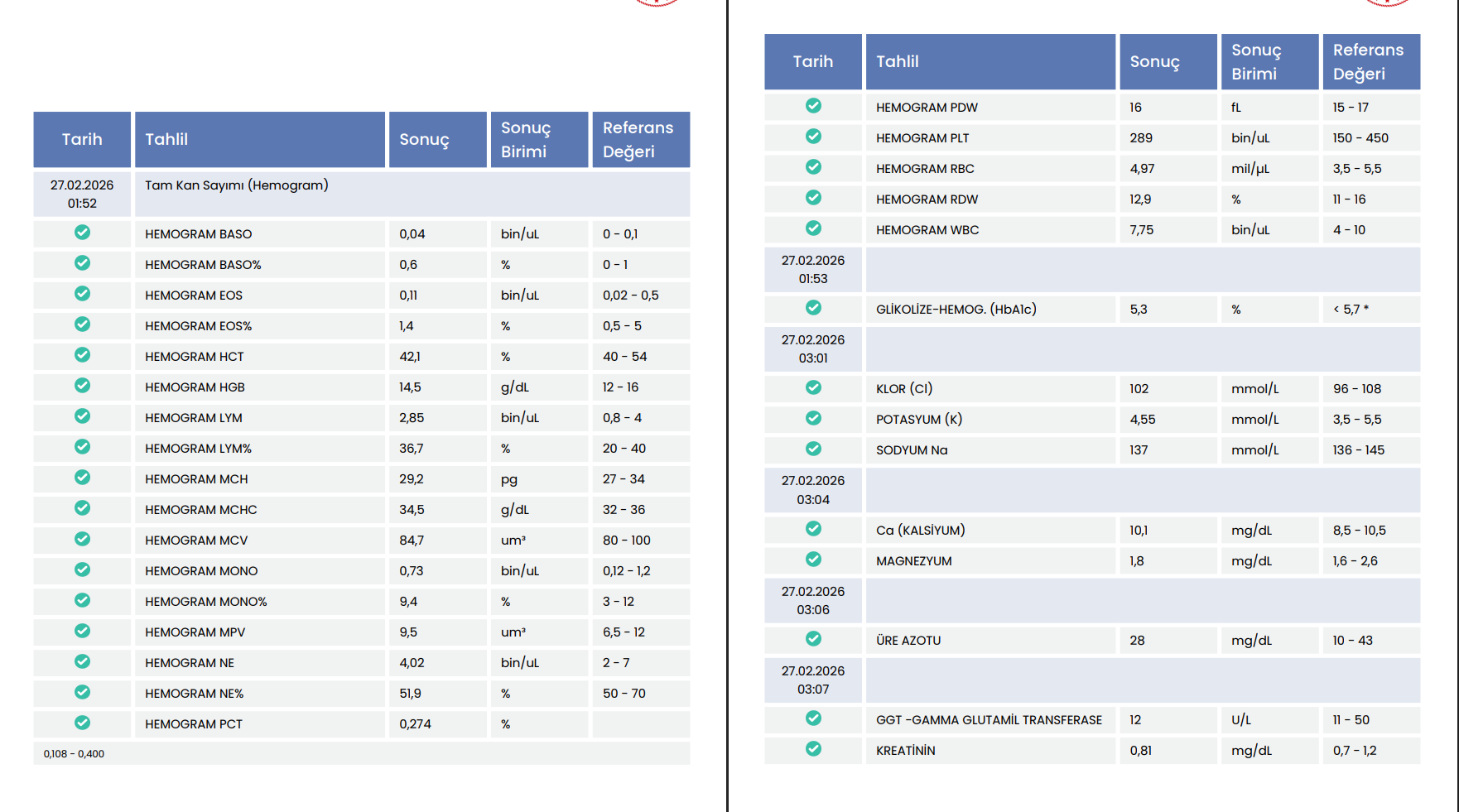Click the Tarih column header in left table
Image resolution: width=1459 pixels, height=812 pixels.
(82, 139)
